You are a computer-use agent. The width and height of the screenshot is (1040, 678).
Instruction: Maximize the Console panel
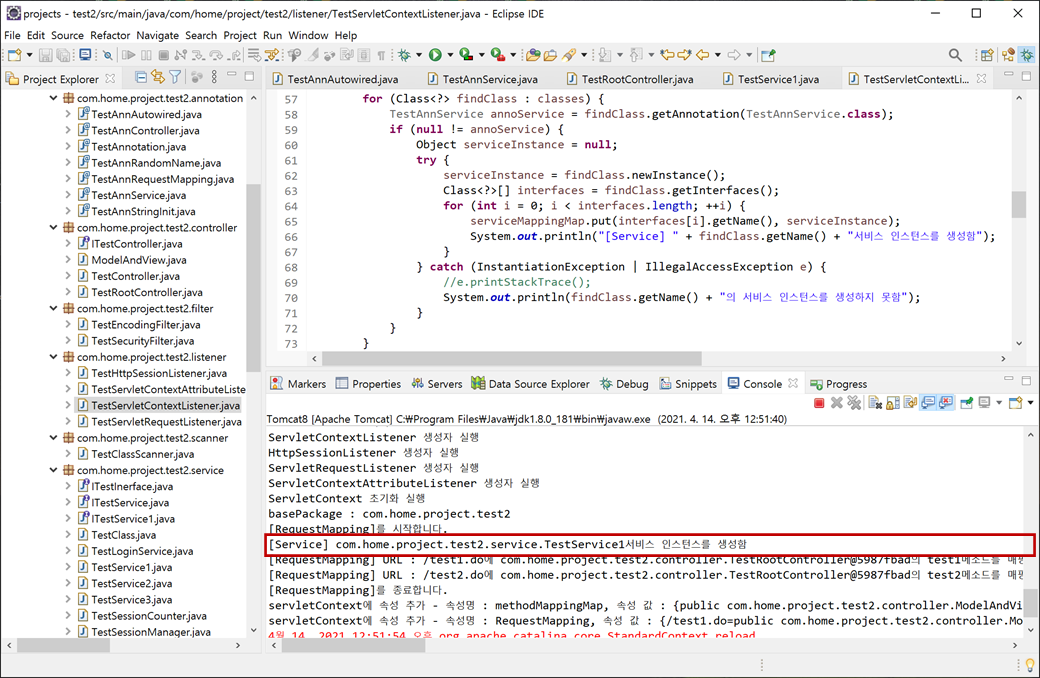coord(1026,380)
